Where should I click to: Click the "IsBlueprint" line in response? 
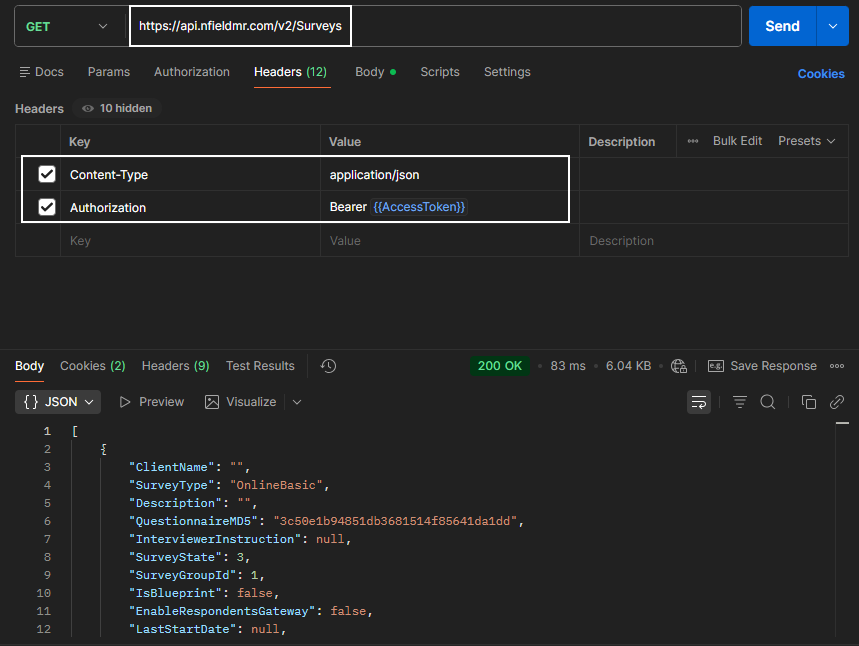coord(204,593)
